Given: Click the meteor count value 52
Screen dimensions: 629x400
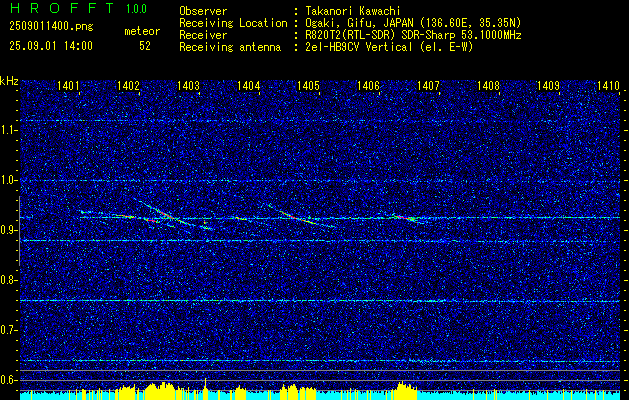Looking at the screenshot, I should pyautogui.click(x=145, y=46).
